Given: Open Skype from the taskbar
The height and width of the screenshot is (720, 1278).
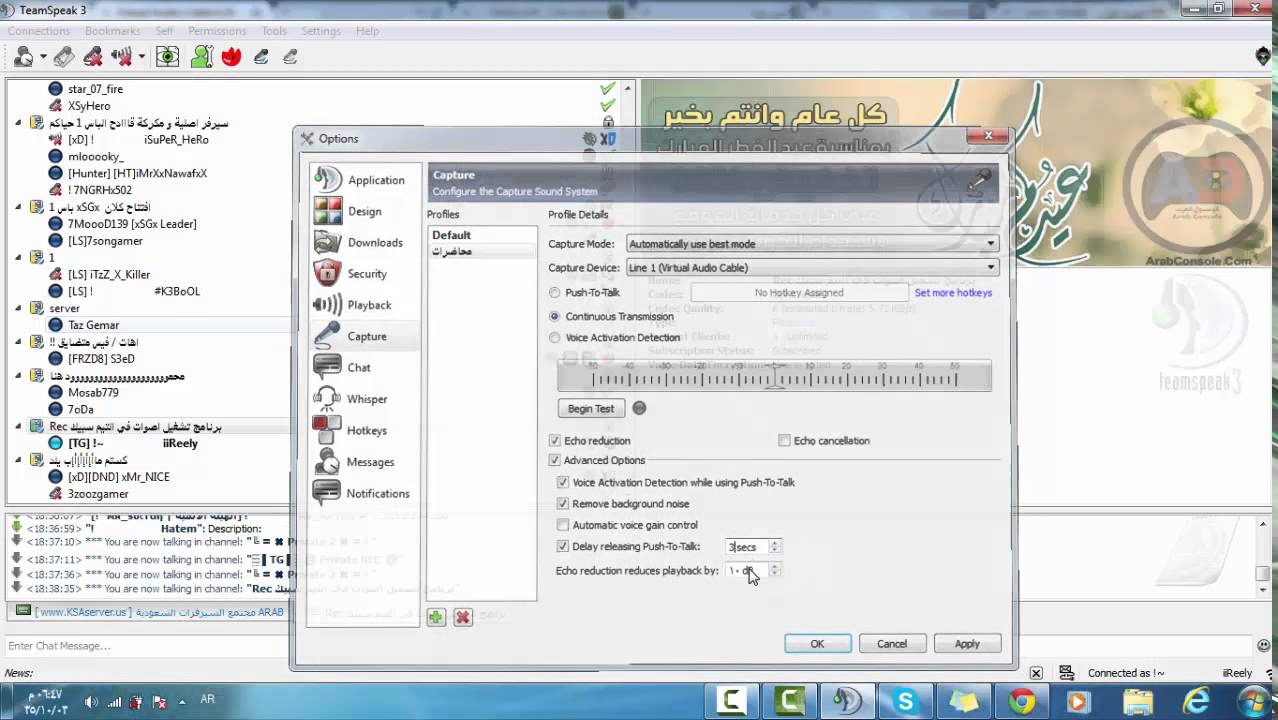Looking at the screenshot, I should [906, 701].
